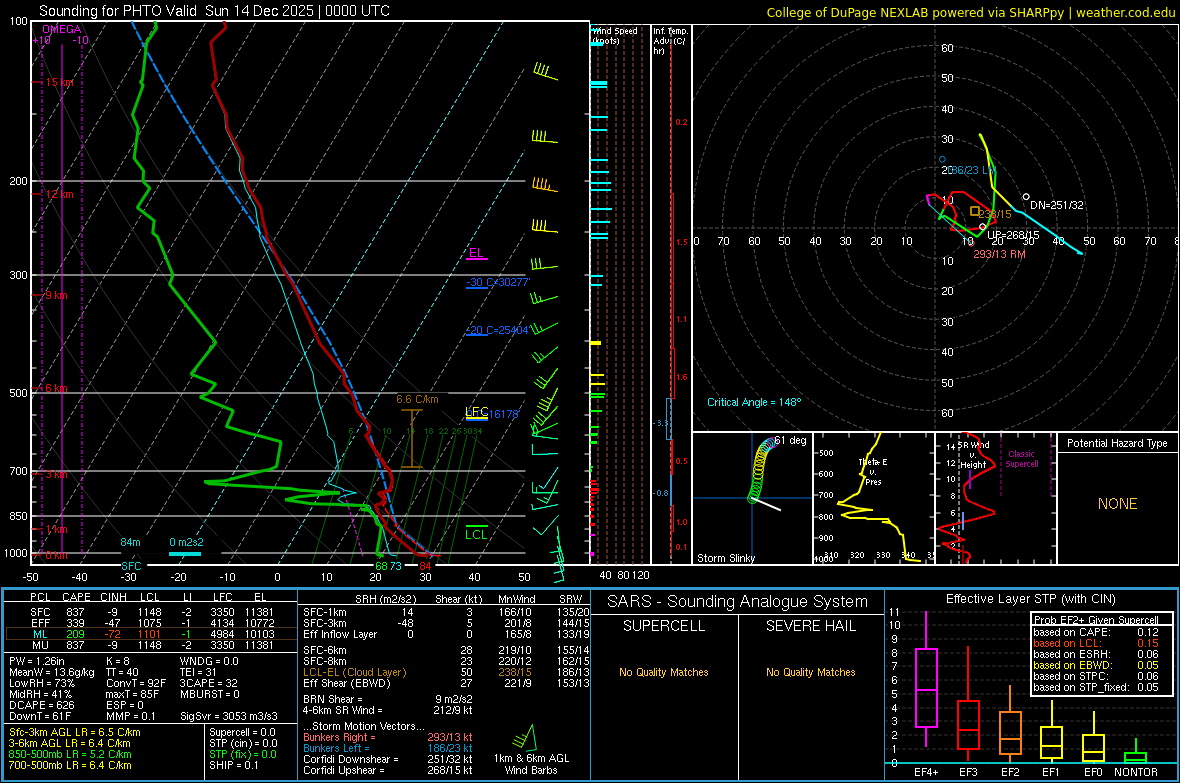Click the Bunkers Left = 186/23 kt line
Viewport: 1180px width, 783px height.
[388, 748]
